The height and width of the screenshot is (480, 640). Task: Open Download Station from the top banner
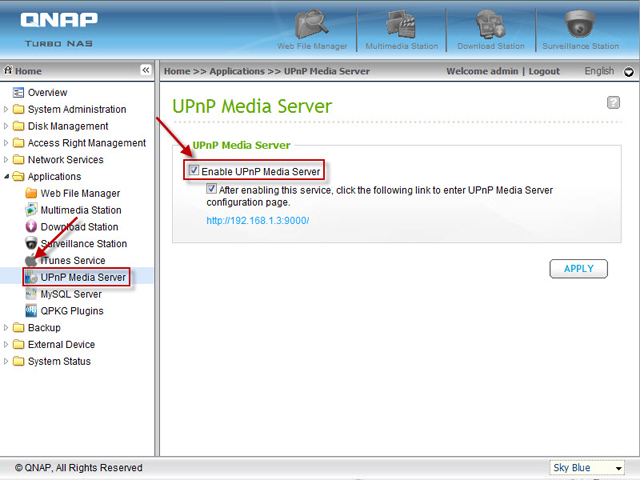click(491, 30)
